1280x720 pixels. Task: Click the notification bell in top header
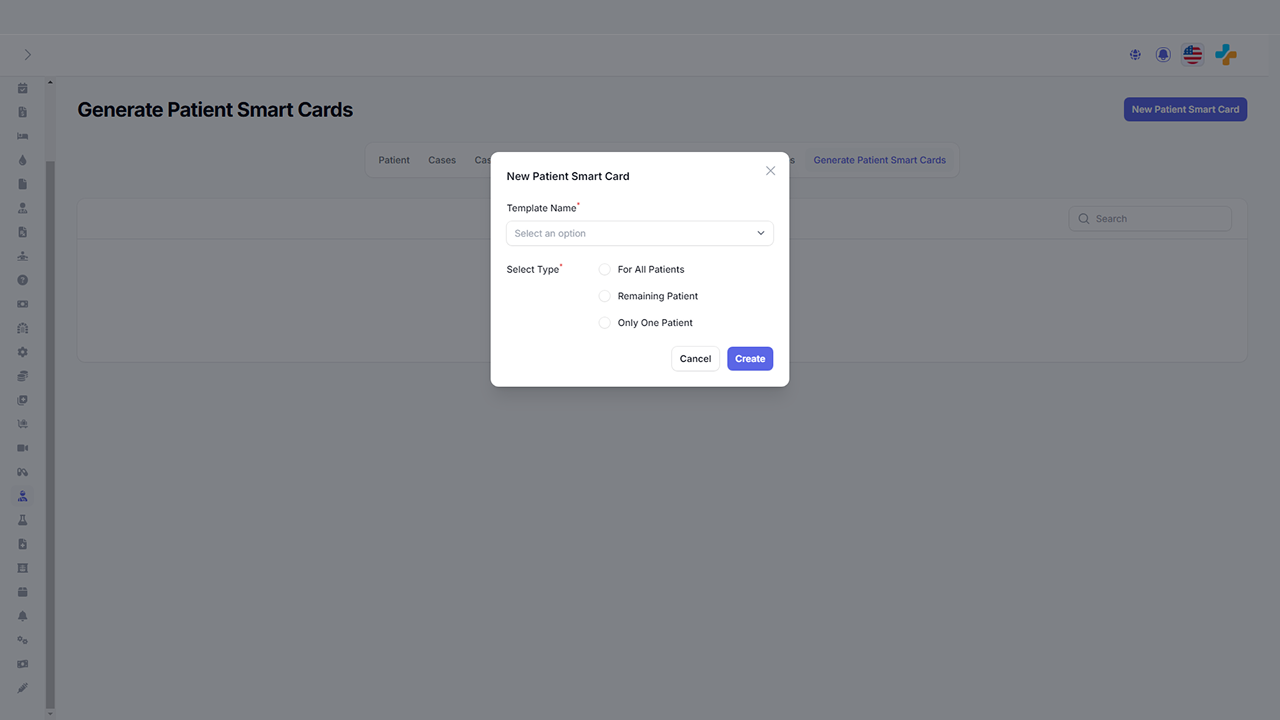click(1163, 55)
